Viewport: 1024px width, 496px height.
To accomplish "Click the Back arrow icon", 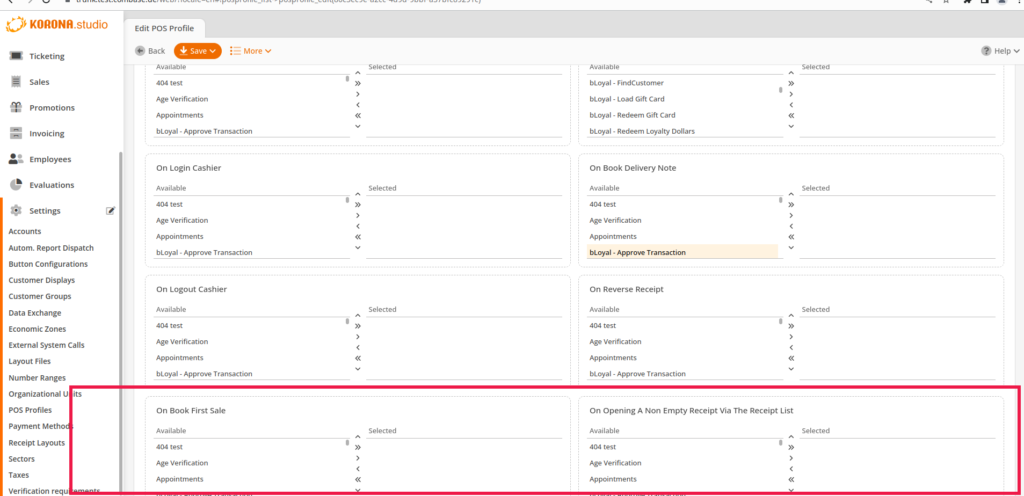I will click(140, 51).
